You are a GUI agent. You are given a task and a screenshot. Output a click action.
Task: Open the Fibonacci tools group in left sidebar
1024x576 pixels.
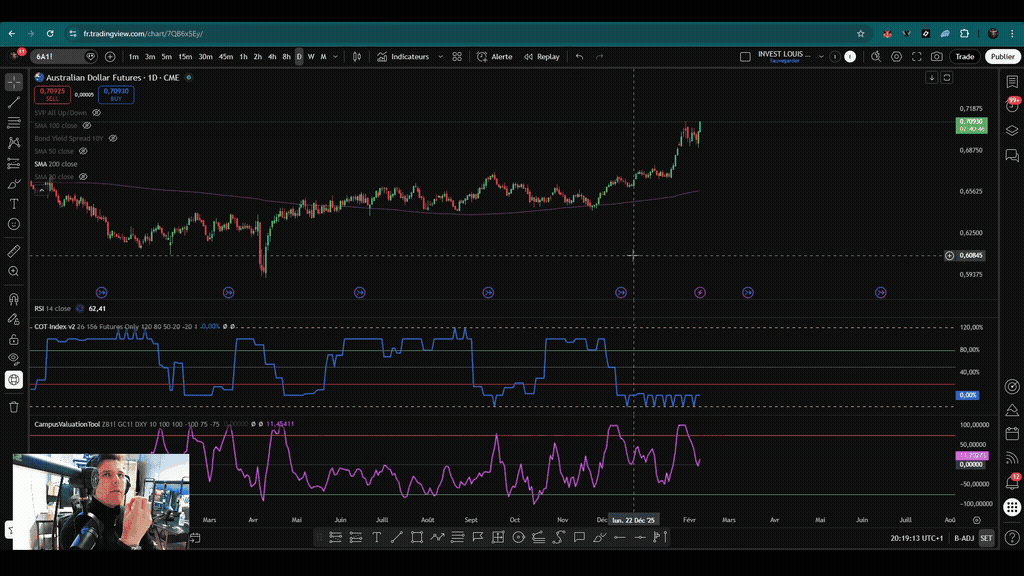coord(14,123)
